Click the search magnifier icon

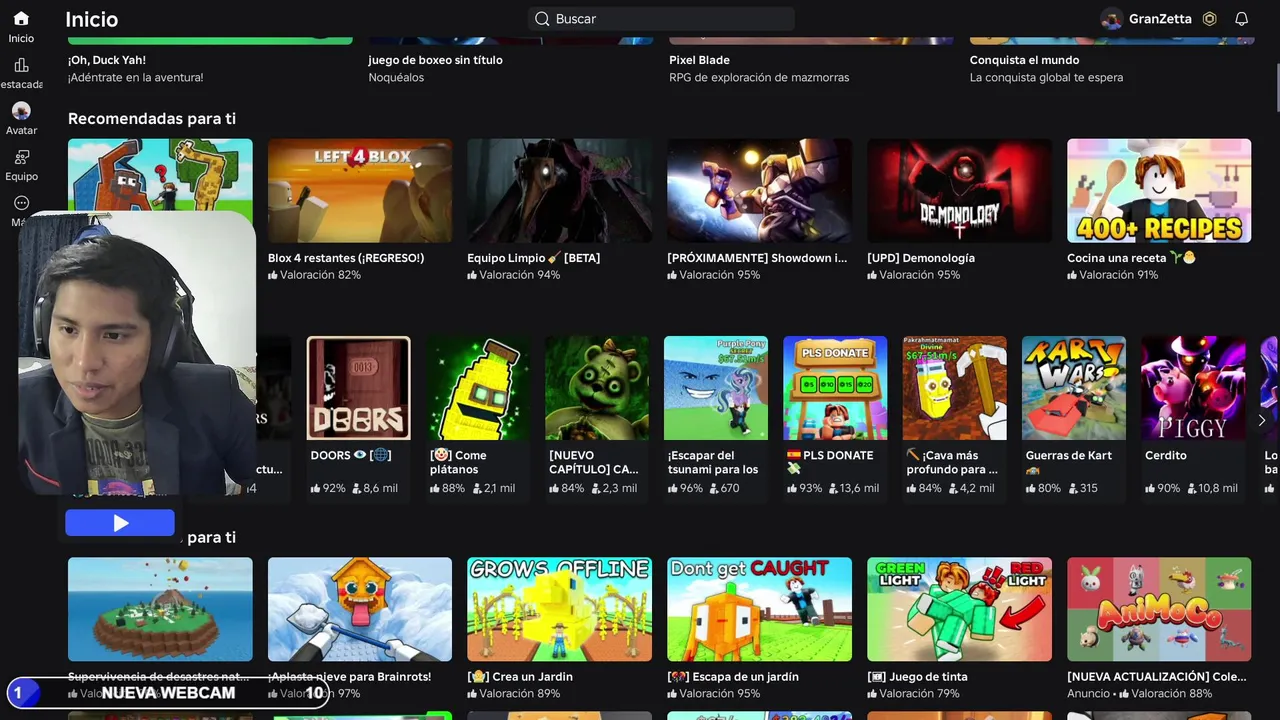[x=542, y=19]
